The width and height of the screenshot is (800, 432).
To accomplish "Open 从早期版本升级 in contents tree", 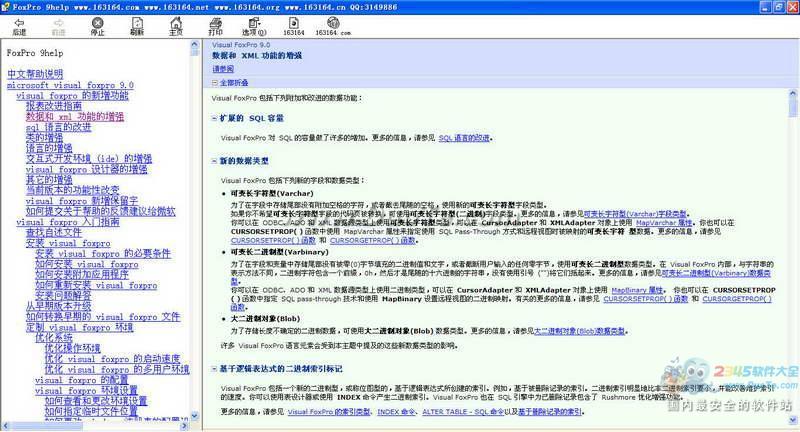I will 59,306.
